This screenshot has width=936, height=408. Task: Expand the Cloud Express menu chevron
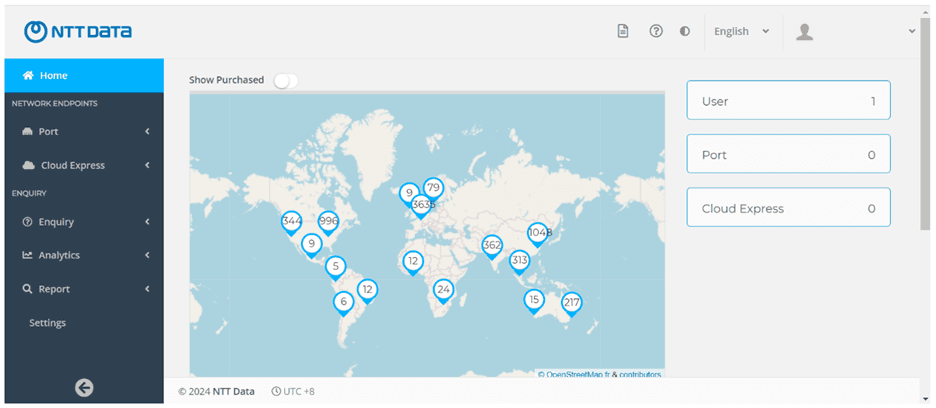[x=147, y=165]
